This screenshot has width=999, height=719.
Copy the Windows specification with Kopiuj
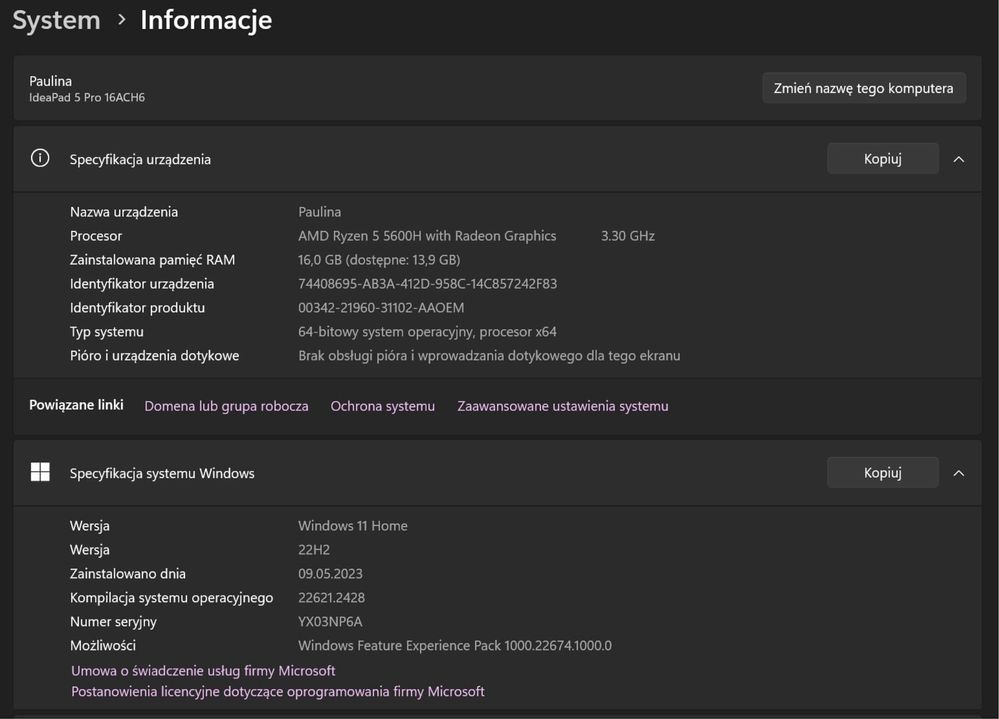pyautogui.click(x=882, y=473)
